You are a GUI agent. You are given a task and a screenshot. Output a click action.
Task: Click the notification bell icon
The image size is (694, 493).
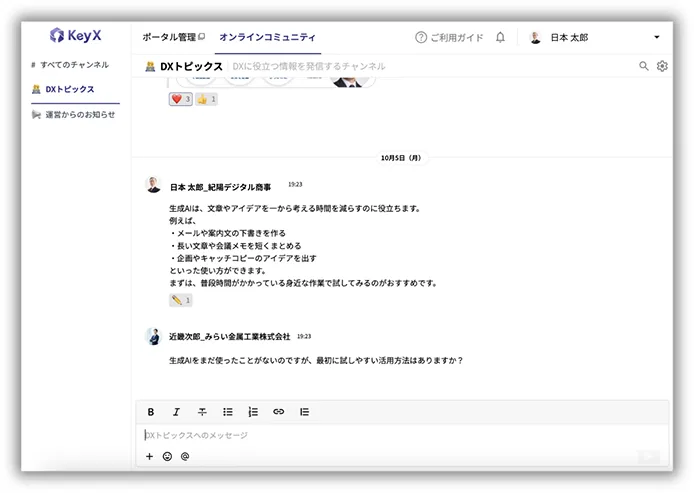point(500,37)
